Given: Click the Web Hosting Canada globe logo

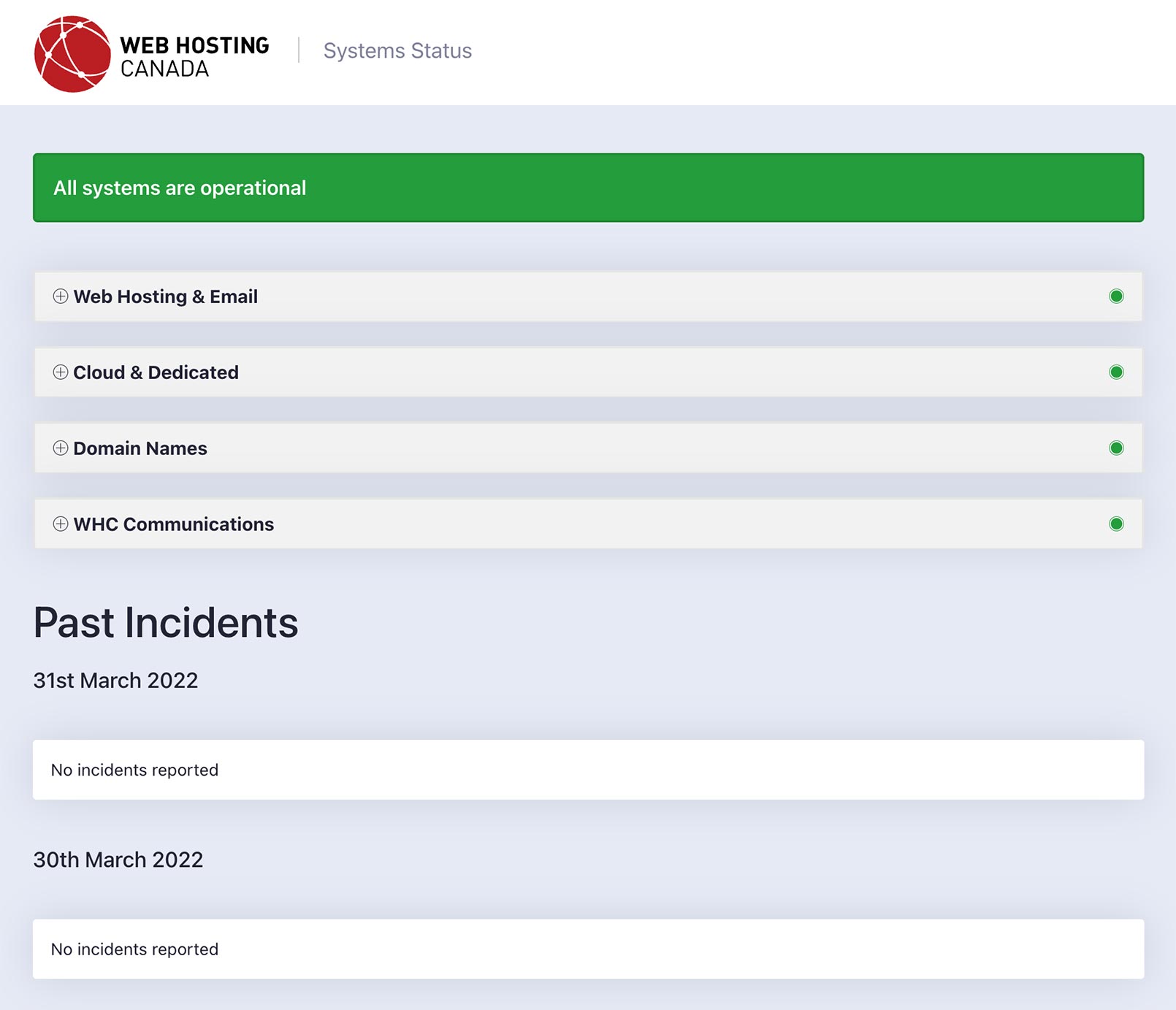Looking at the screenshot, I should pos(72,54).
